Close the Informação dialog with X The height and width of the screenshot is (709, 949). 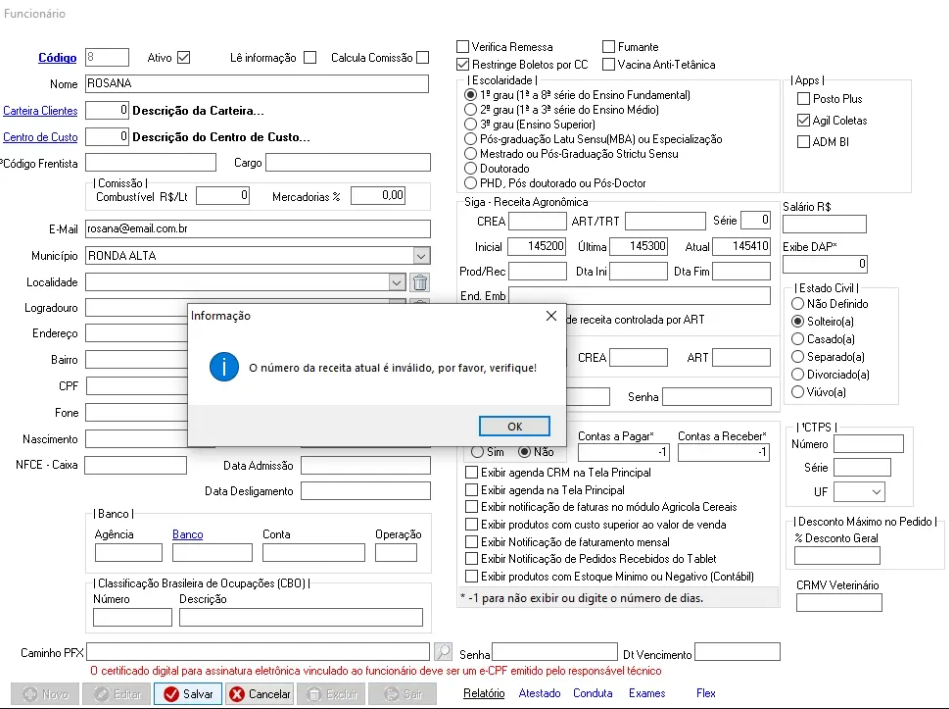(x=551, y=315)
